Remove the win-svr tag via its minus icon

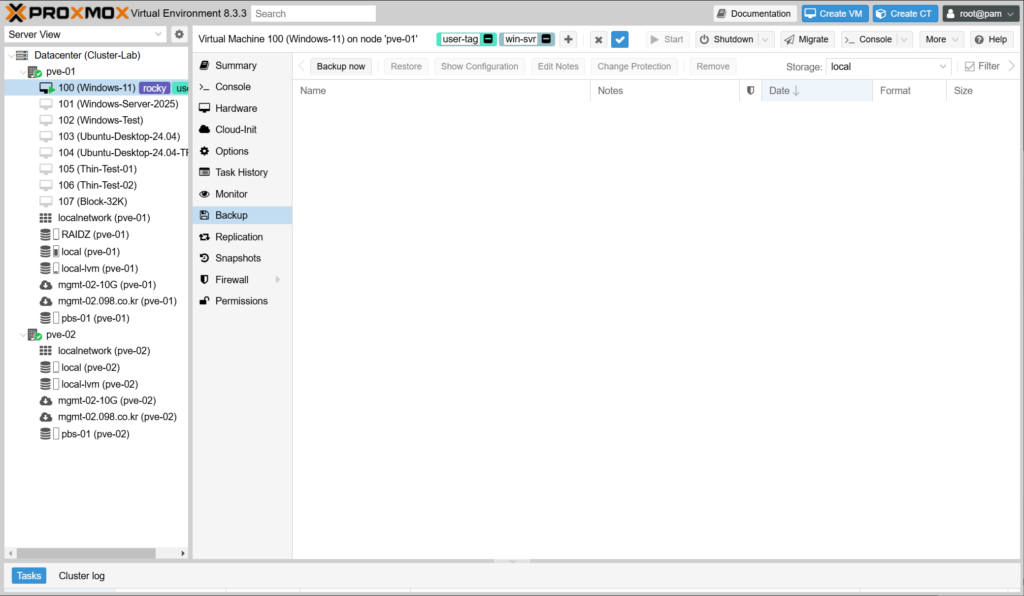[x=546, y=39]
